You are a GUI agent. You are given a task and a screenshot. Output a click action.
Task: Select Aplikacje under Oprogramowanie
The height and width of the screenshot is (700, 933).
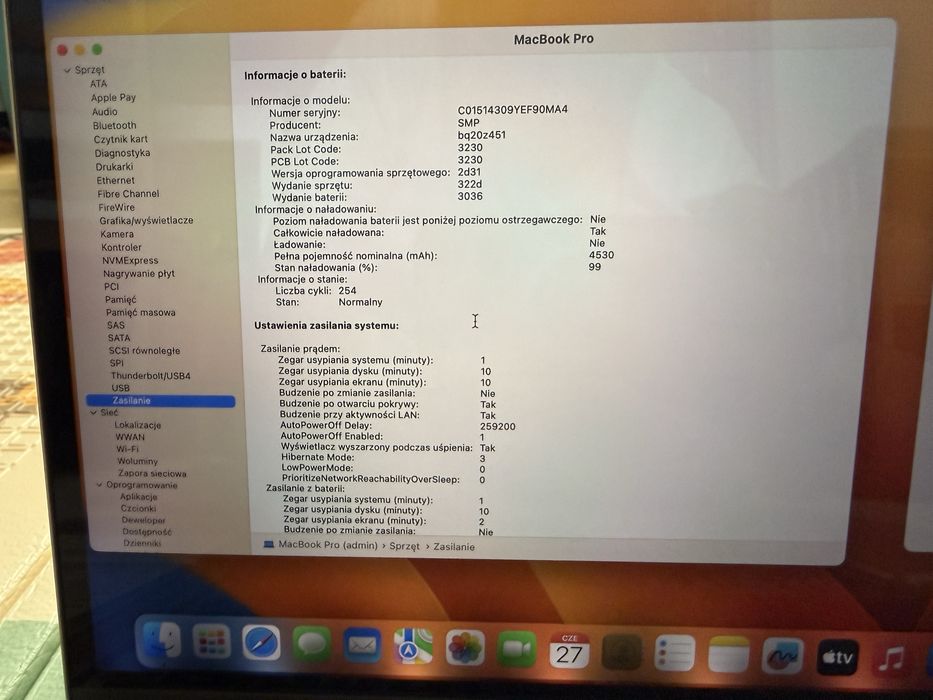tap(139, 497)
